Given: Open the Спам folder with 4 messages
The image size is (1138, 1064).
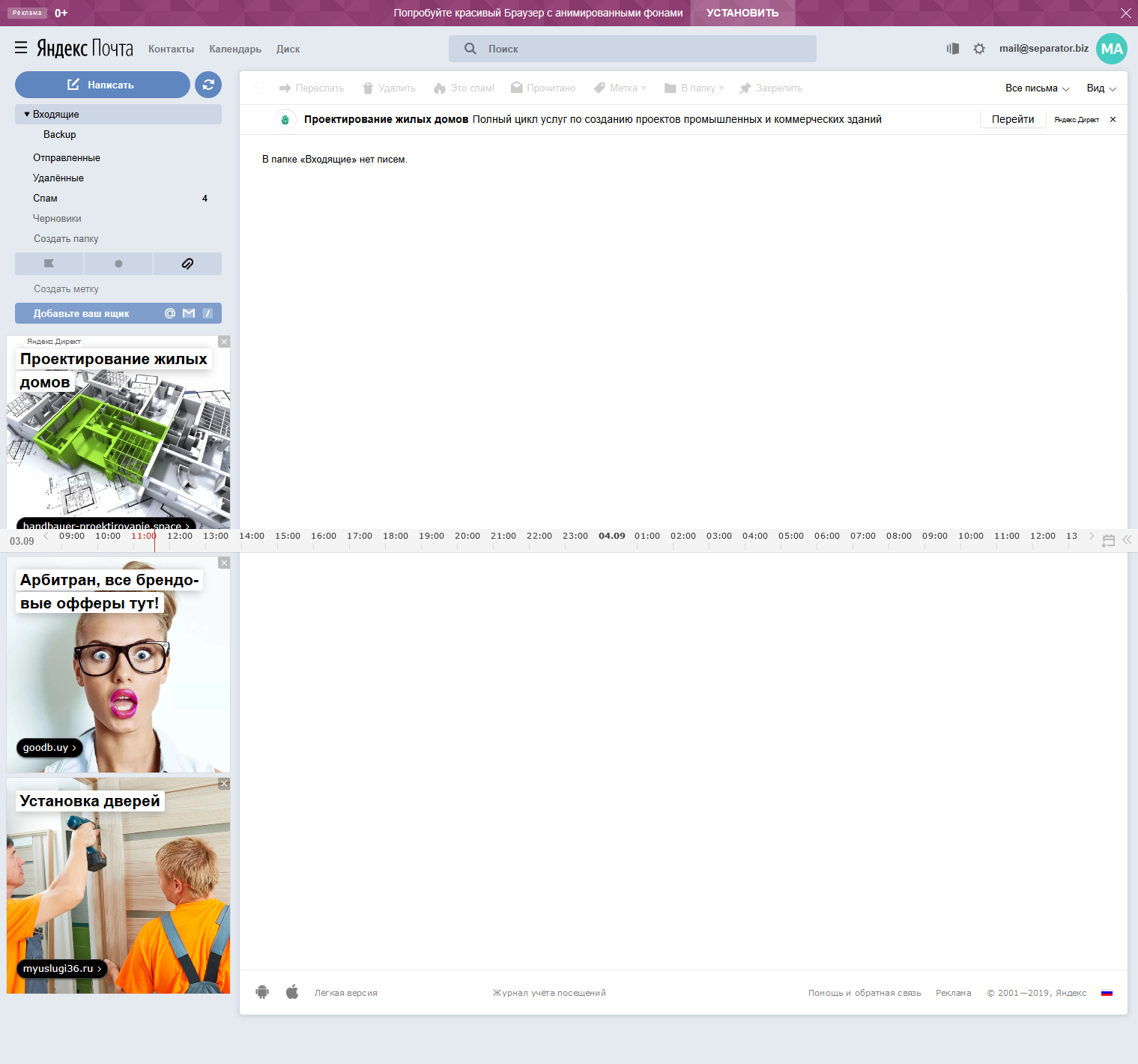Looking at the screenshot, I should [x=118, y=198].
